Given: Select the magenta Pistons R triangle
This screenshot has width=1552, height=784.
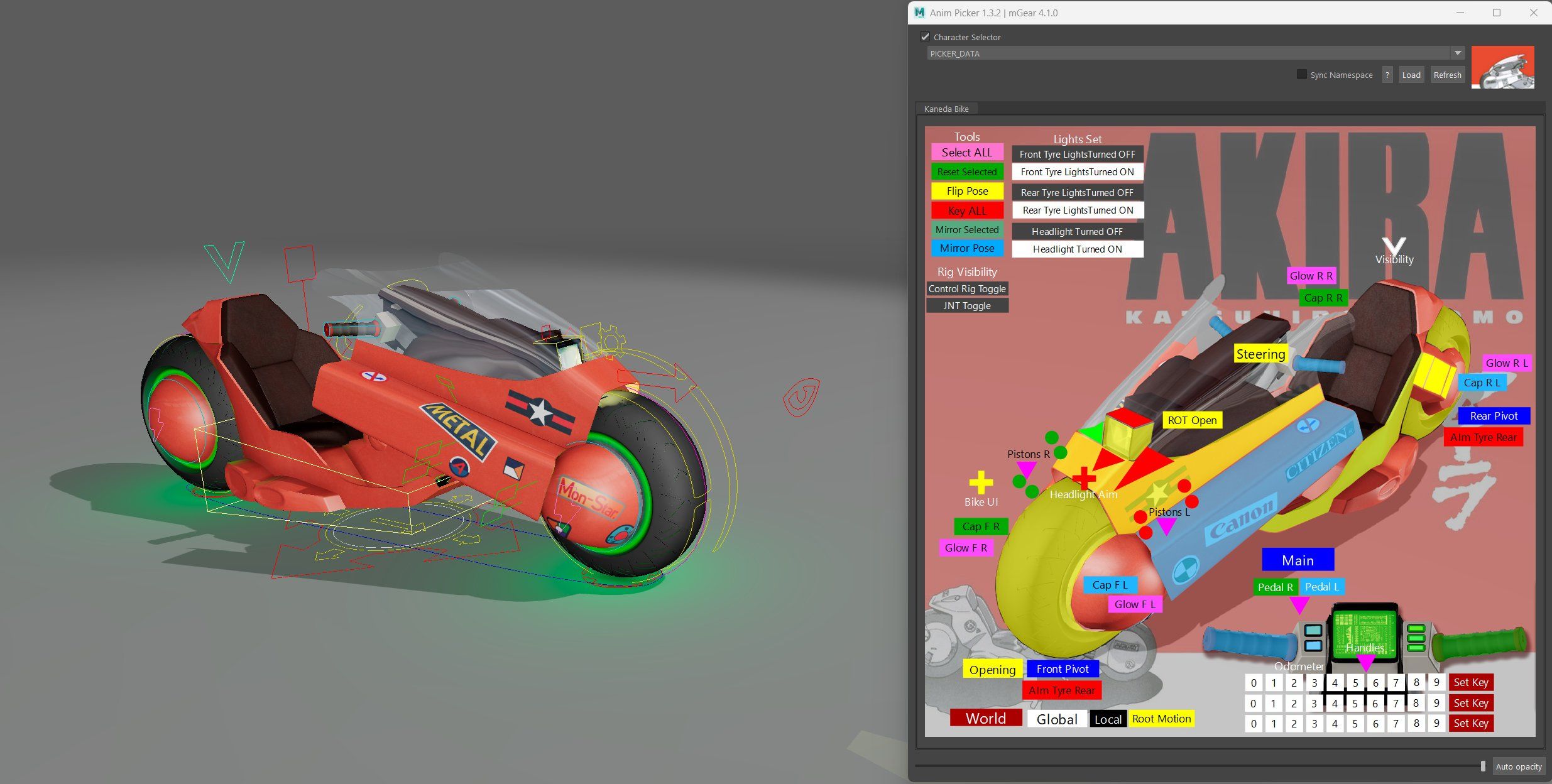Looking at the screenshot, I should [x=1026, y=469].
